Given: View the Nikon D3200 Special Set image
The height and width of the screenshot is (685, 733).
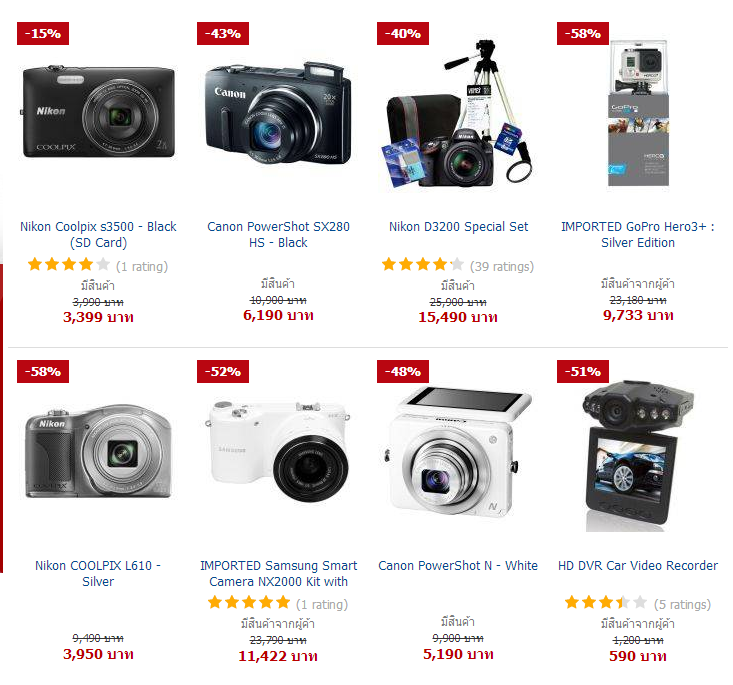Looking at the screenshot, I should point(459,115).
